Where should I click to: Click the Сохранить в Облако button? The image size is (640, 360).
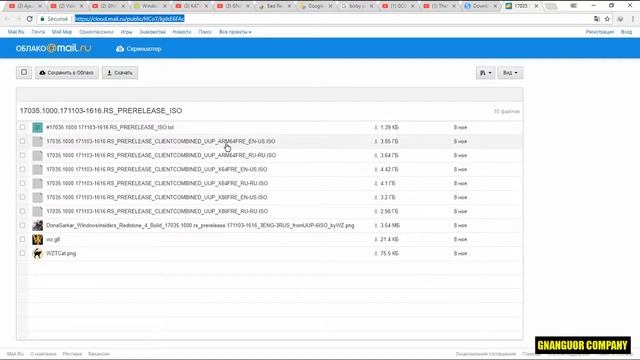click(67, 73)
